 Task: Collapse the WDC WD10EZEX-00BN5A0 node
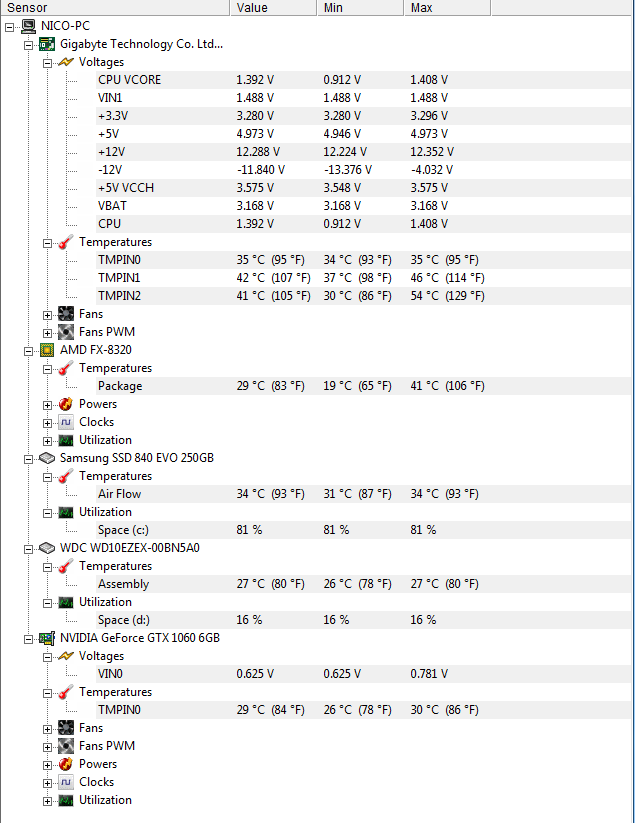coord(28,550)
